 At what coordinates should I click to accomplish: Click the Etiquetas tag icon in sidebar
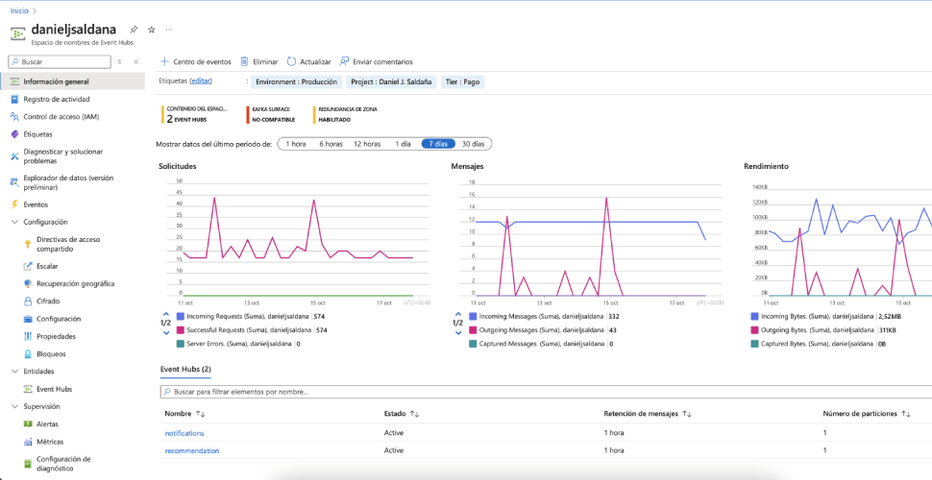tap(15, 134)
